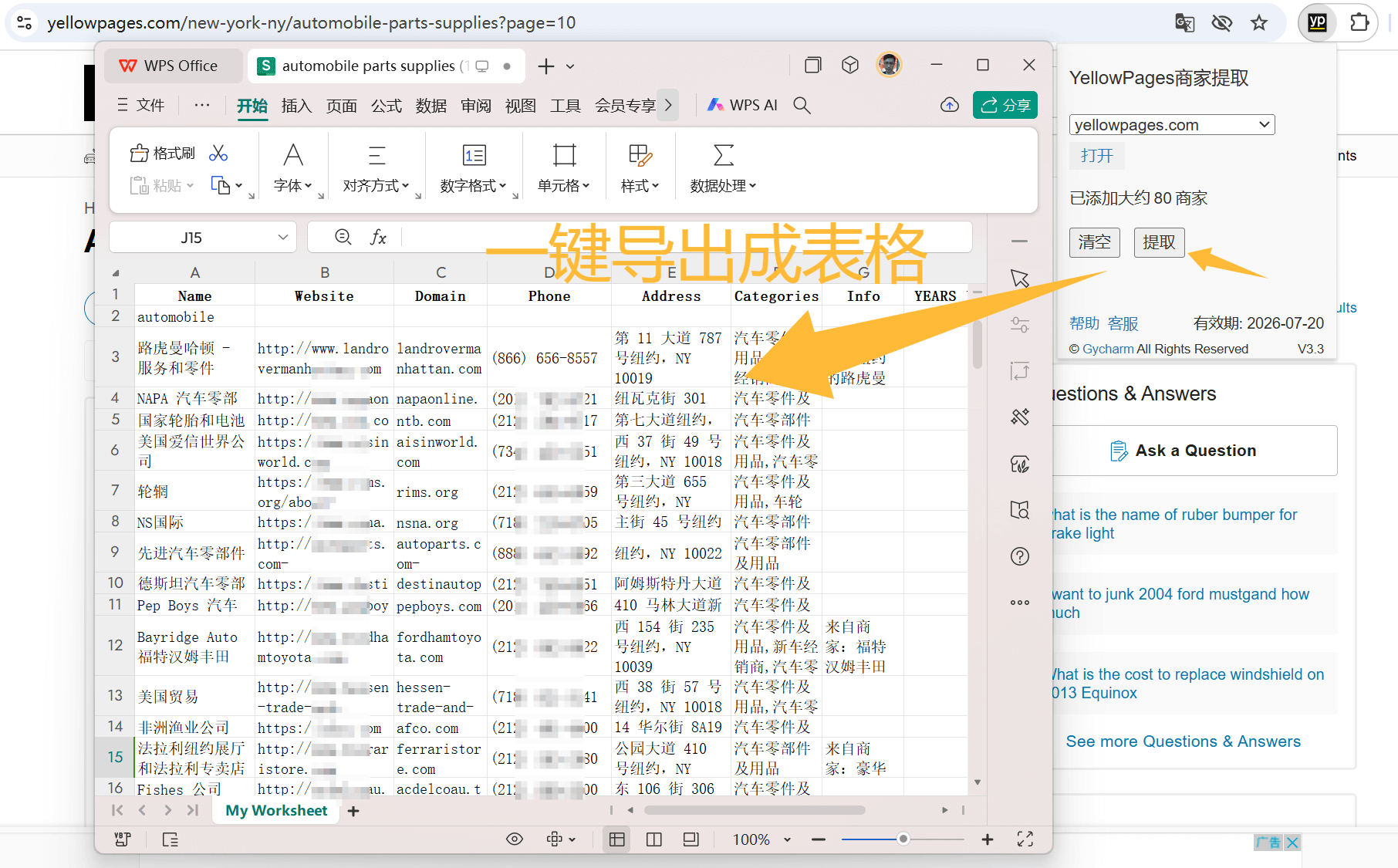Click the 提取 extract button
Viewport: 1398px width, 868px height.
click(x=1159, y=242)
